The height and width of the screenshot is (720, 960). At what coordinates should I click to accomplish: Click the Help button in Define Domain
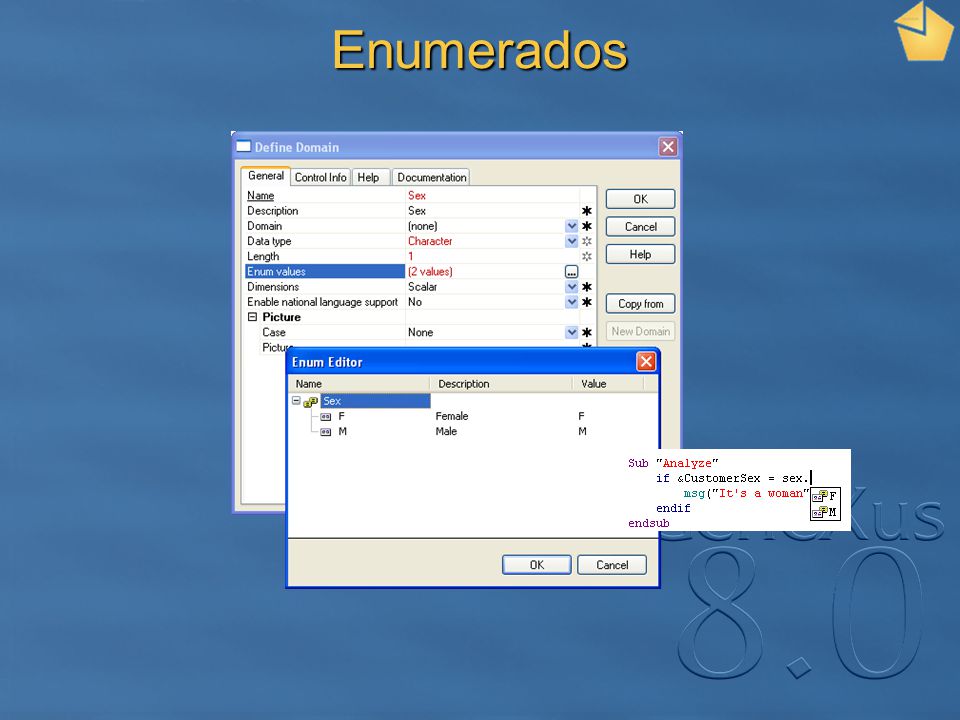click(x=640, y=254)
